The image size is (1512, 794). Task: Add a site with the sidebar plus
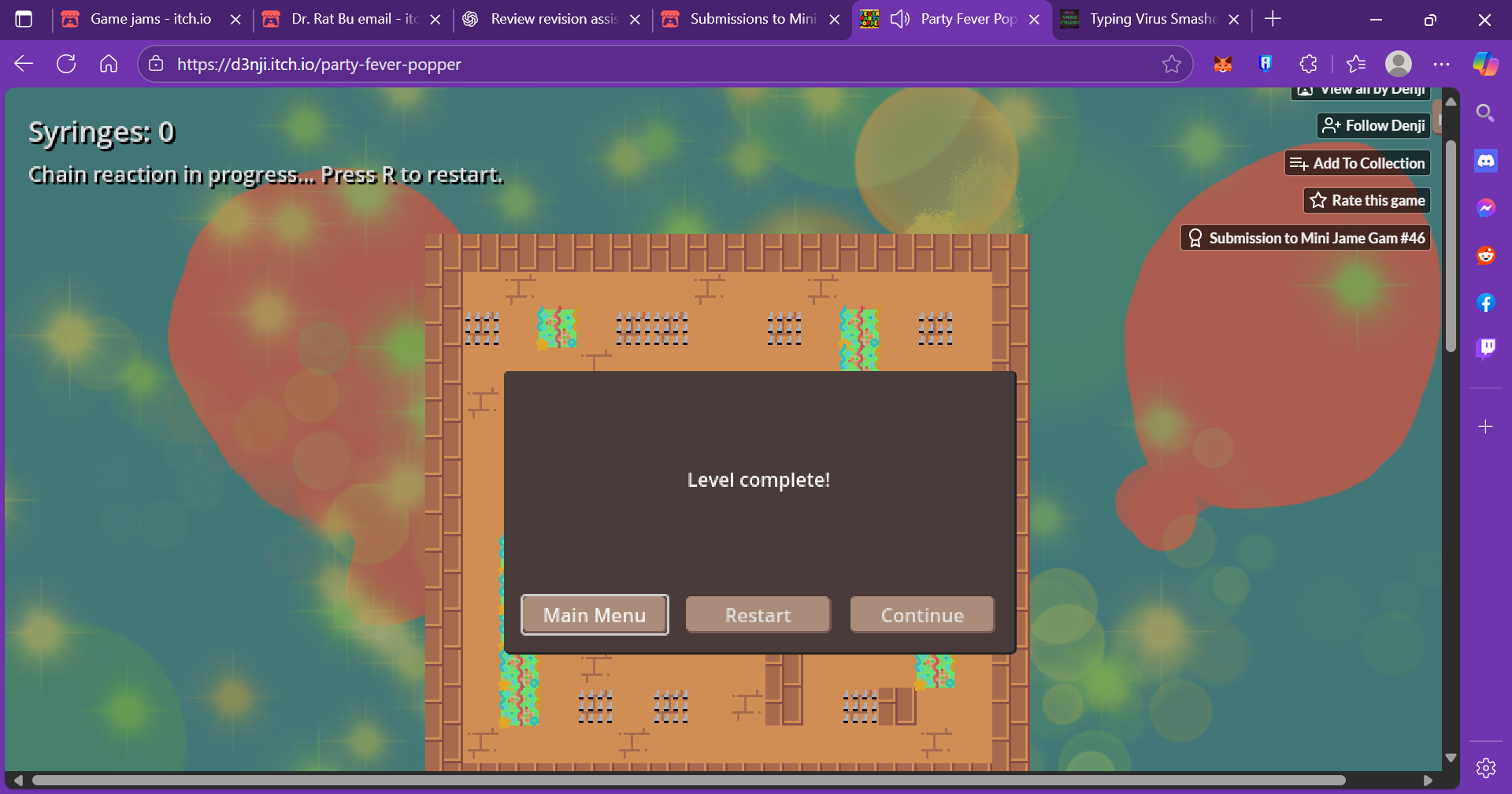point(1485,426)
